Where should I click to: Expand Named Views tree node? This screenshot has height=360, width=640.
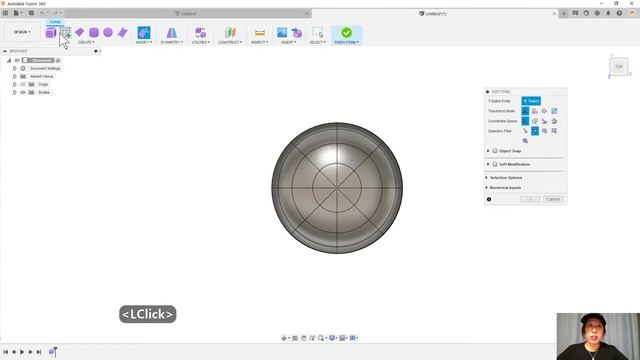[x=14, y=76]
